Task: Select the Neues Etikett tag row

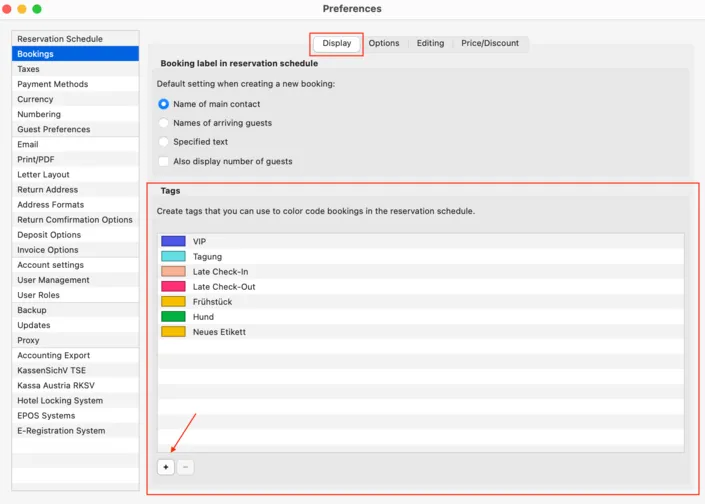Action: click(x=421, y=332)
